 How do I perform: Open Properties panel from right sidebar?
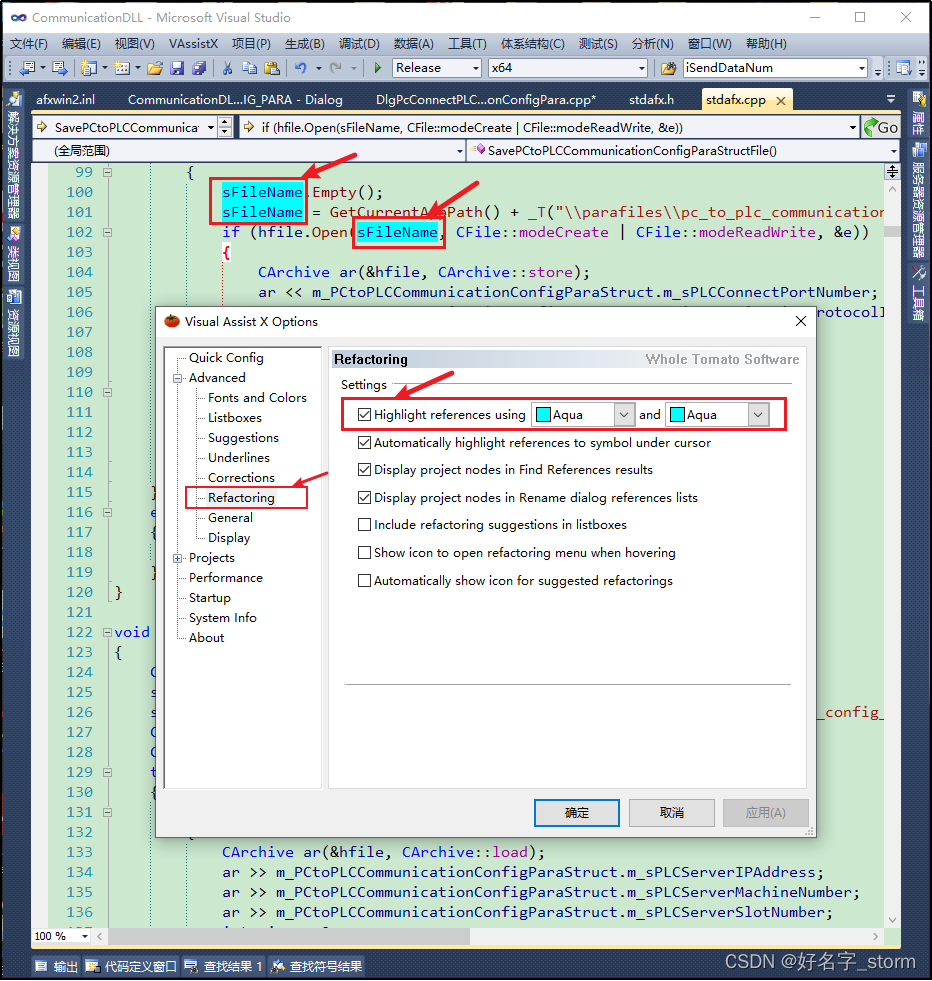point(918,114)
